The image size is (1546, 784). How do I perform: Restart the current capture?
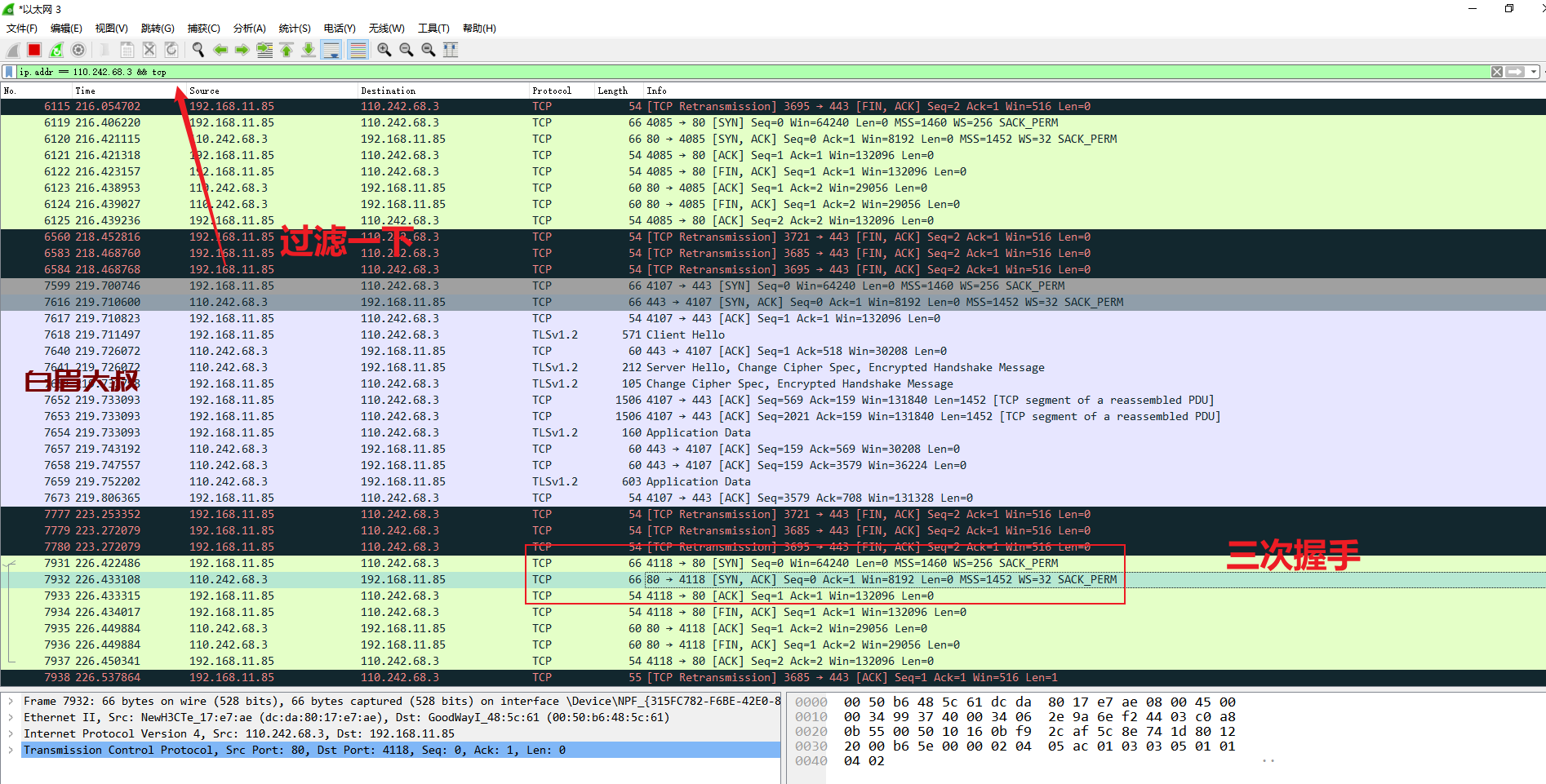(x=56, y=50)
